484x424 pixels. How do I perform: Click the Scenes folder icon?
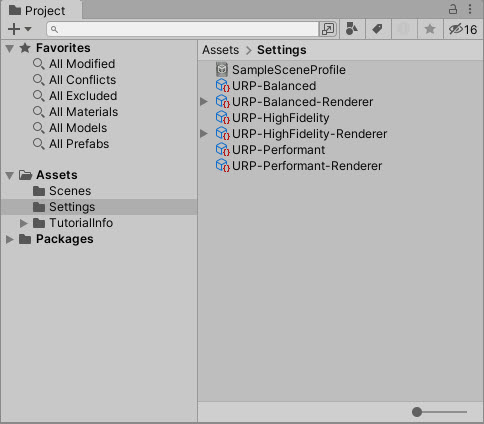[39, 191]
